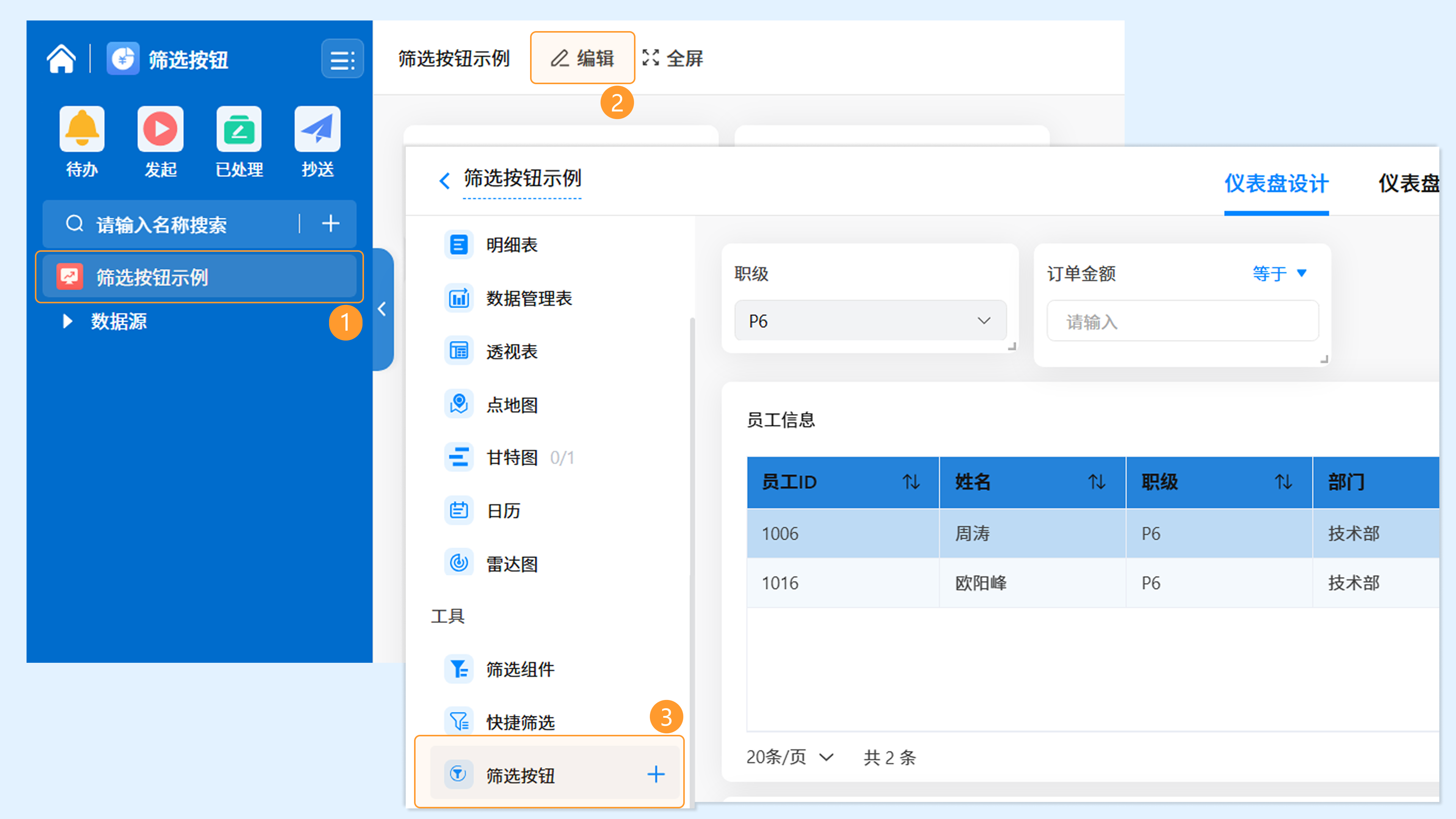Click plus icon beside 筛选按钮
This screenshot has width=1456, height=819.
656,774
